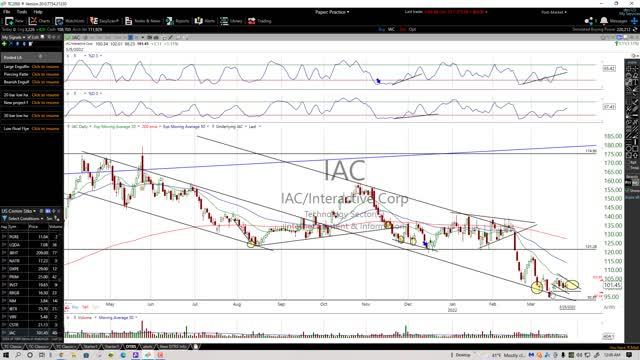The image size is (640, 360).
Task: Open Windows taskbar search
Action: coord(18,355)
